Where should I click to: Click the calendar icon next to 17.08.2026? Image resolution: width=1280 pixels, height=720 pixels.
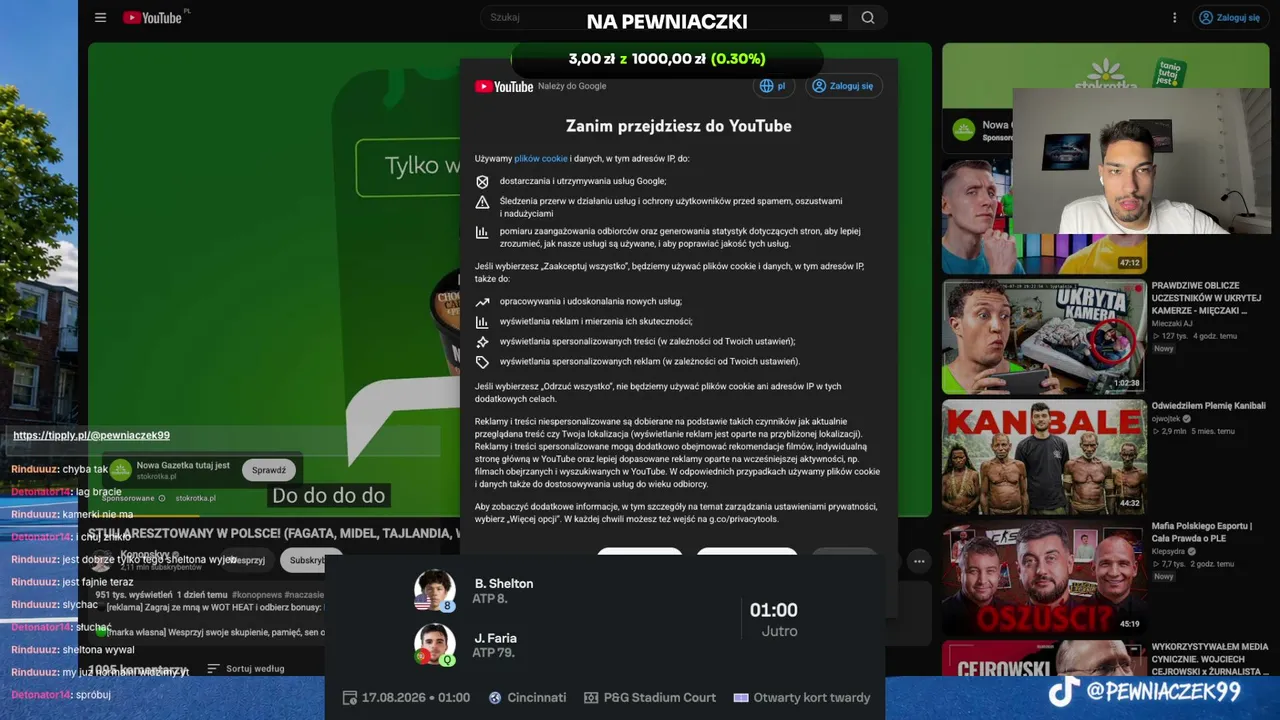click(349, 698)
